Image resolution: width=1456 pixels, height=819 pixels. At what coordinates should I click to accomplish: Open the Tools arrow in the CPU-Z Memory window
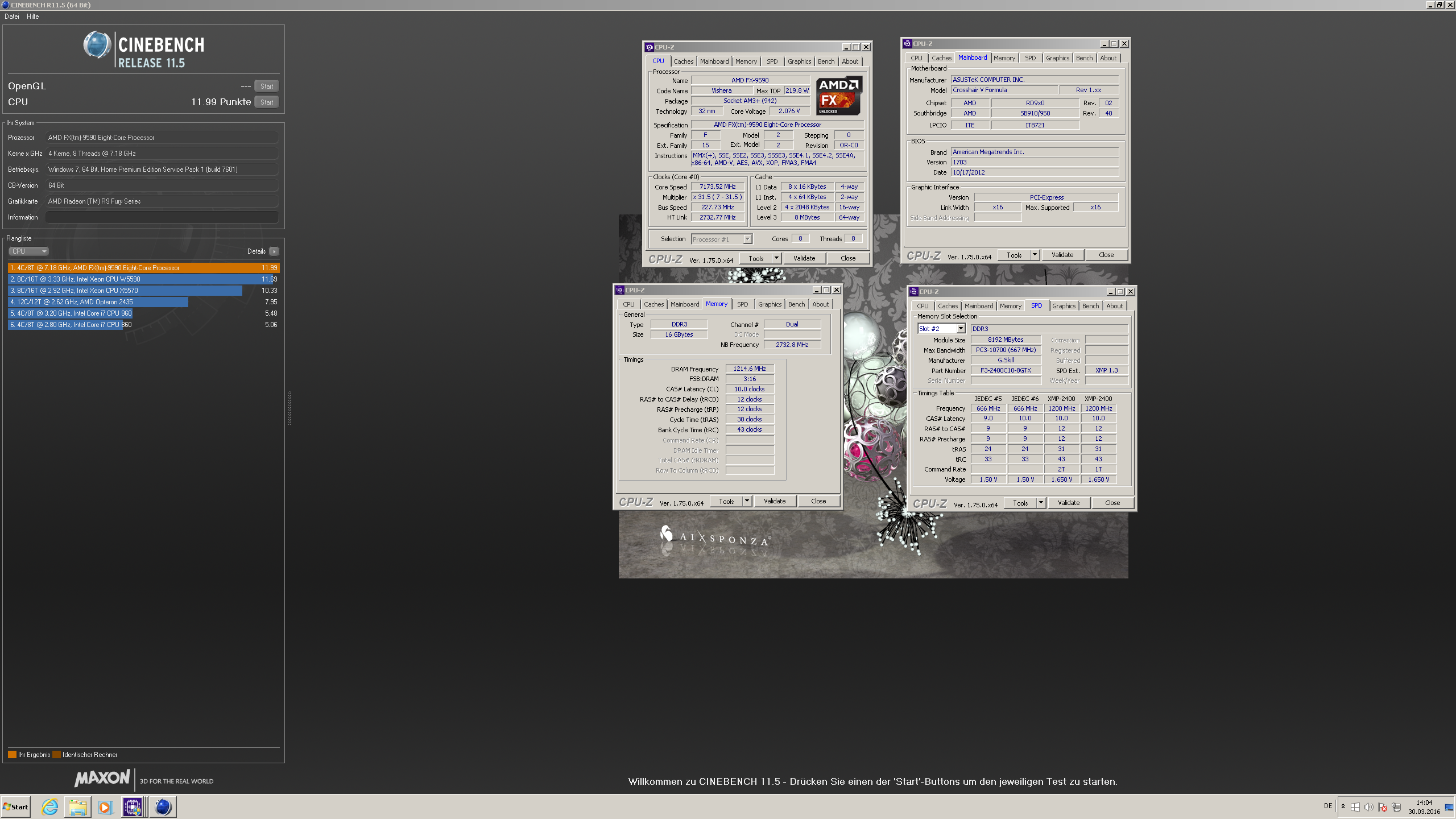[x=747, y=501]
